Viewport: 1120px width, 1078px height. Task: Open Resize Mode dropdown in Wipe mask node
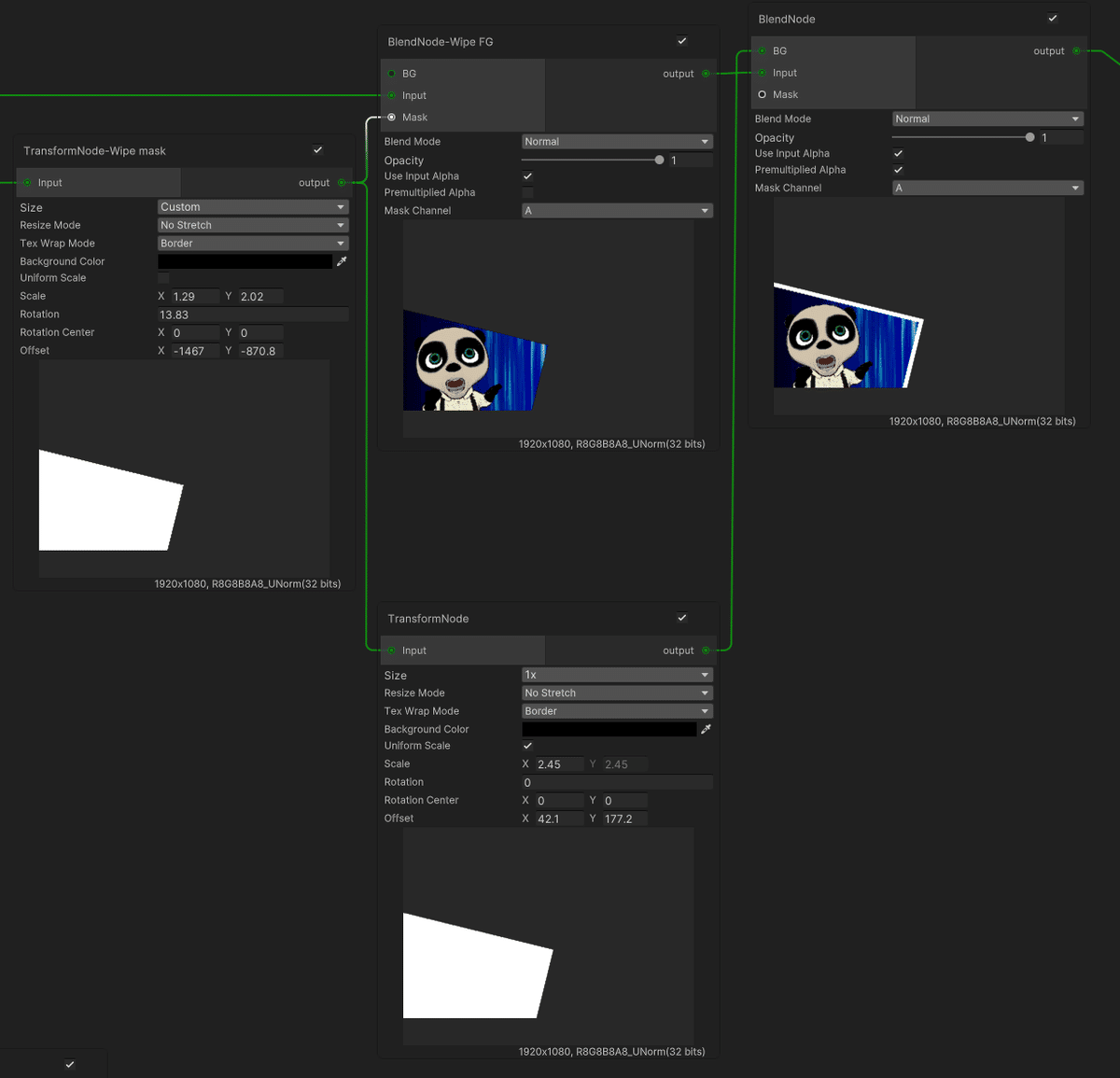click(x=253, y=225)
